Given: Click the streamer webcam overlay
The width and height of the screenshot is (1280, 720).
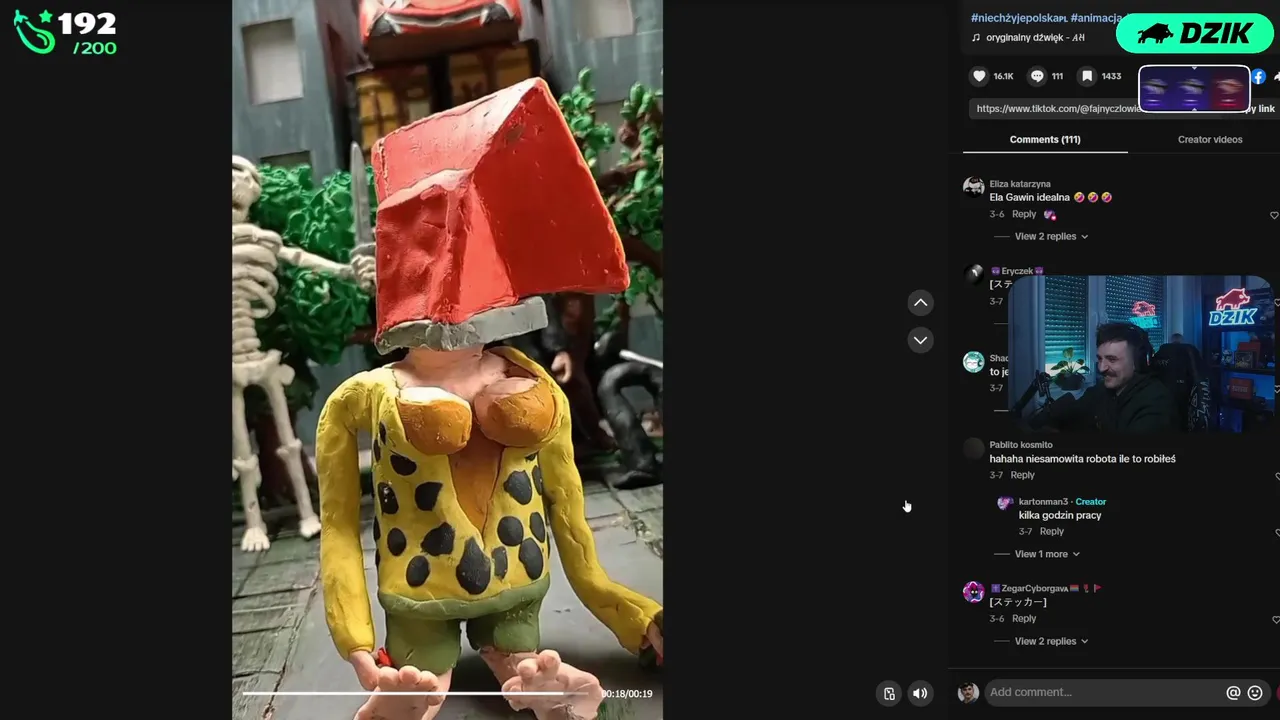Looking at the screenshot, I should click(x=1143, y=354).
